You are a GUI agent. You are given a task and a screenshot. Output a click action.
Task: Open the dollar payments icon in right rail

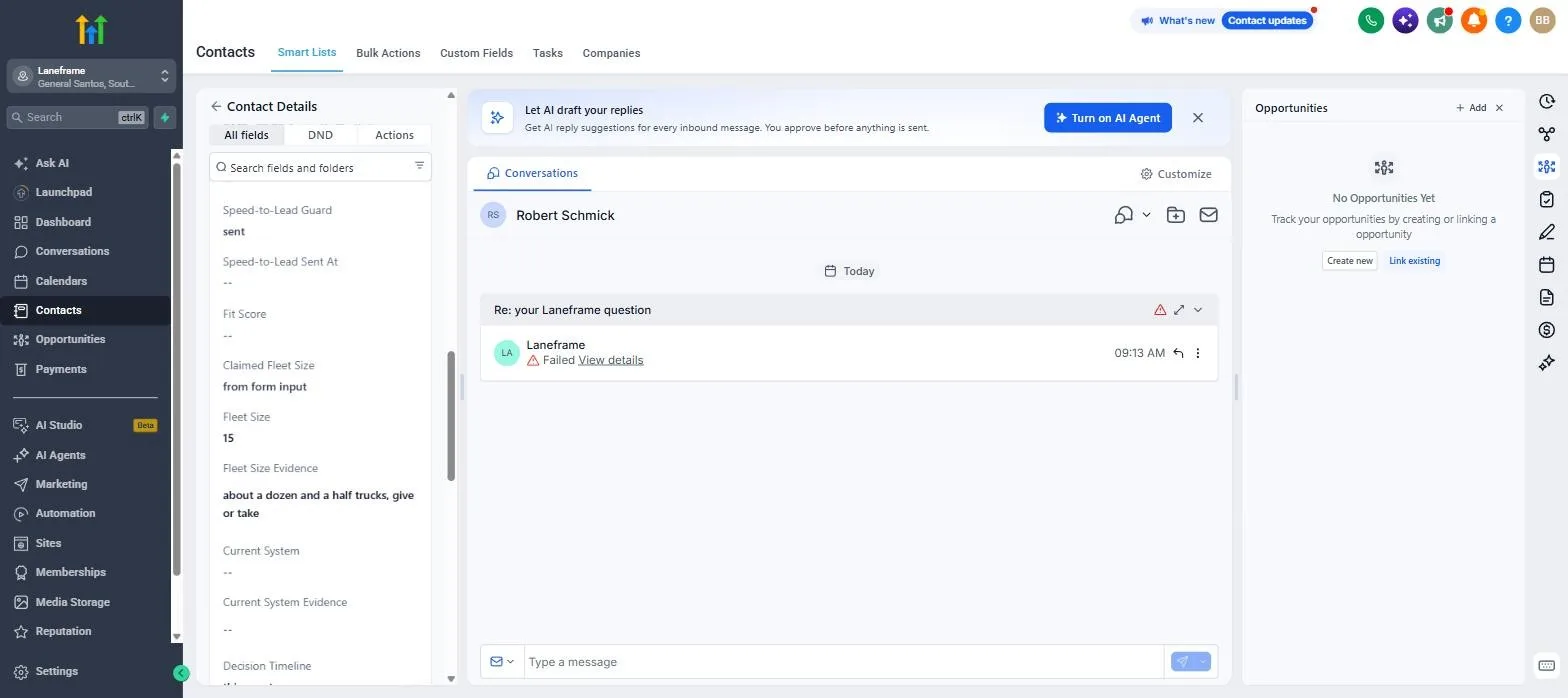(1547, 330)
